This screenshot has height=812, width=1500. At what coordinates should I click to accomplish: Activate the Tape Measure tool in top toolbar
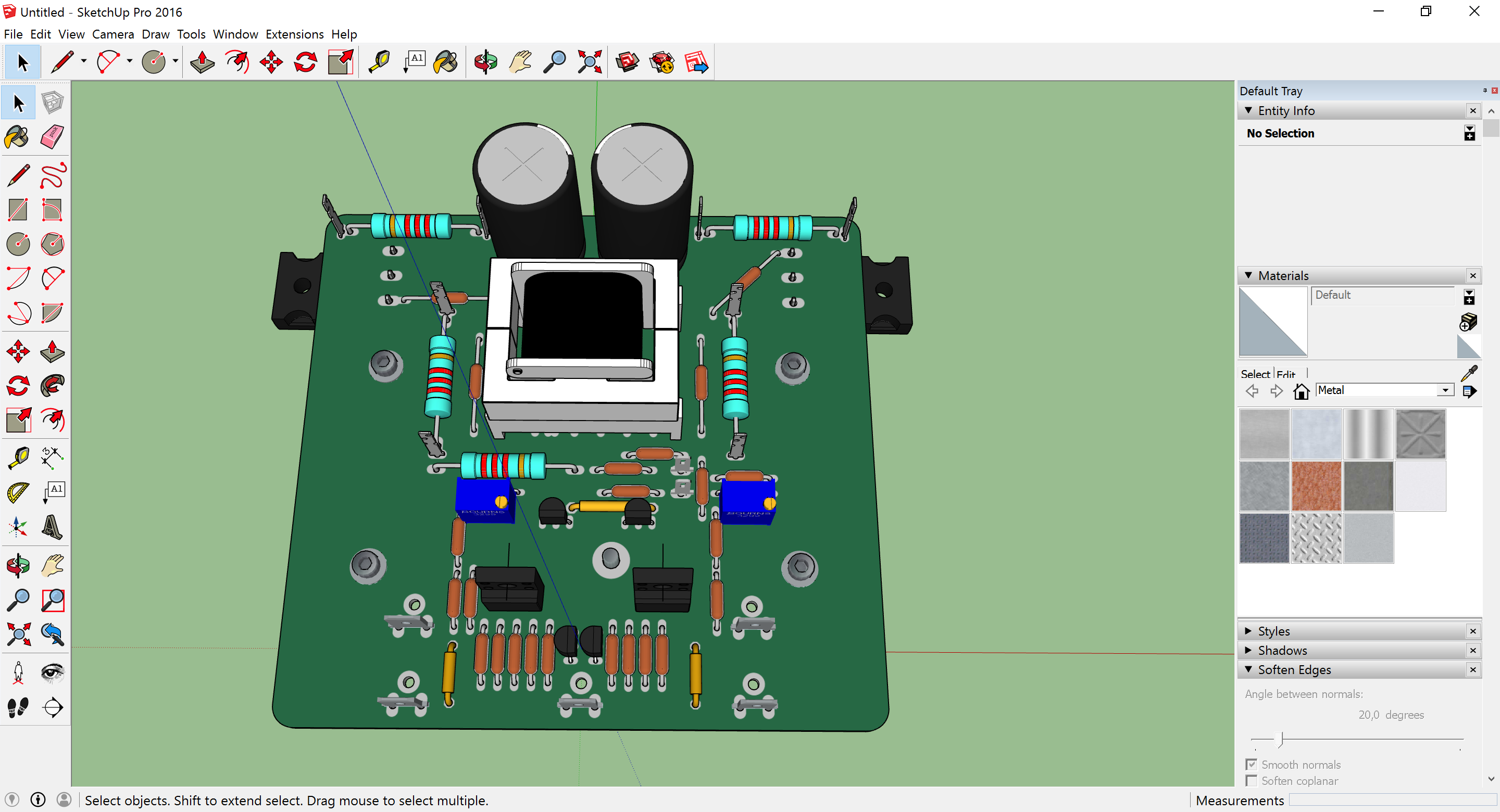coord(379,62)
